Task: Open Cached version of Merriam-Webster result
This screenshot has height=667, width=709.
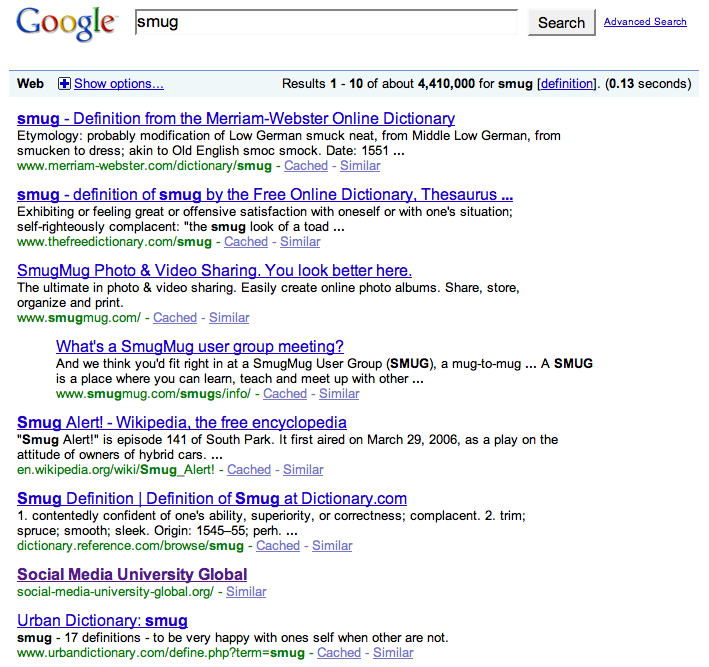Action: pyautogui.click(x=305, y=166)
